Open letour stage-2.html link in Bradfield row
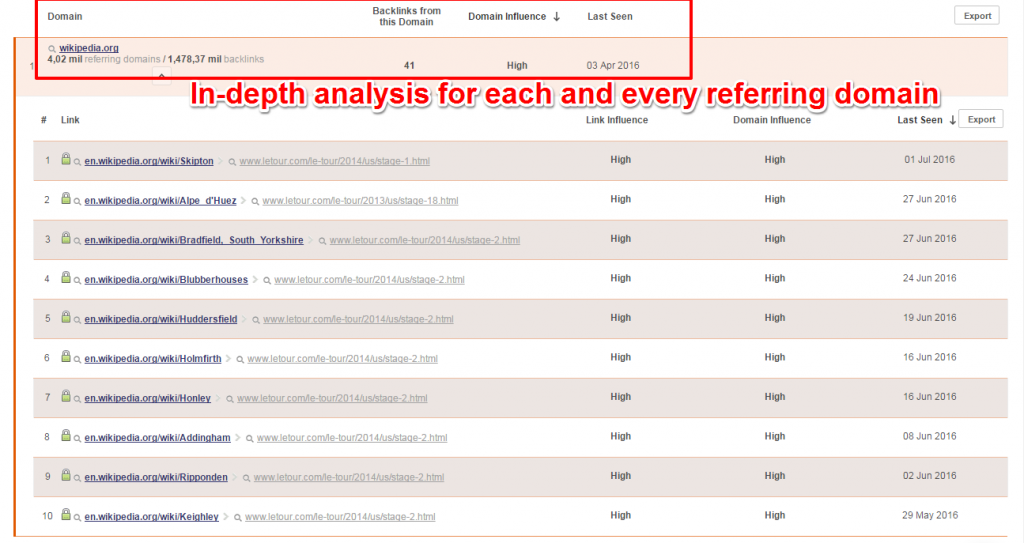 tap(424, 240)
